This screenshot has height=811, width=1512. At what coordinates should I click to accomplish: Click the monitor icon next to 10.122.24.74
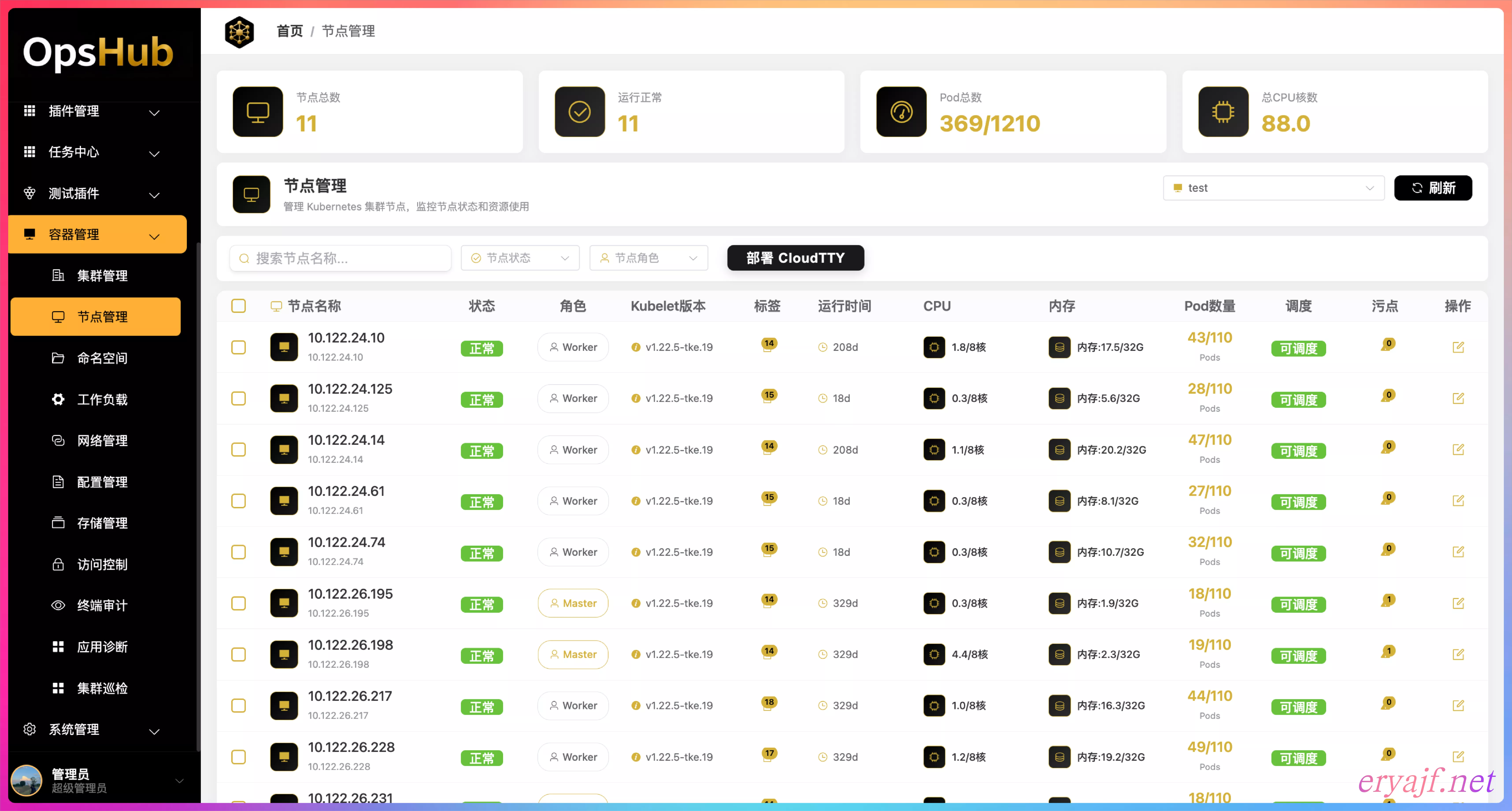[x=284, y=552]
